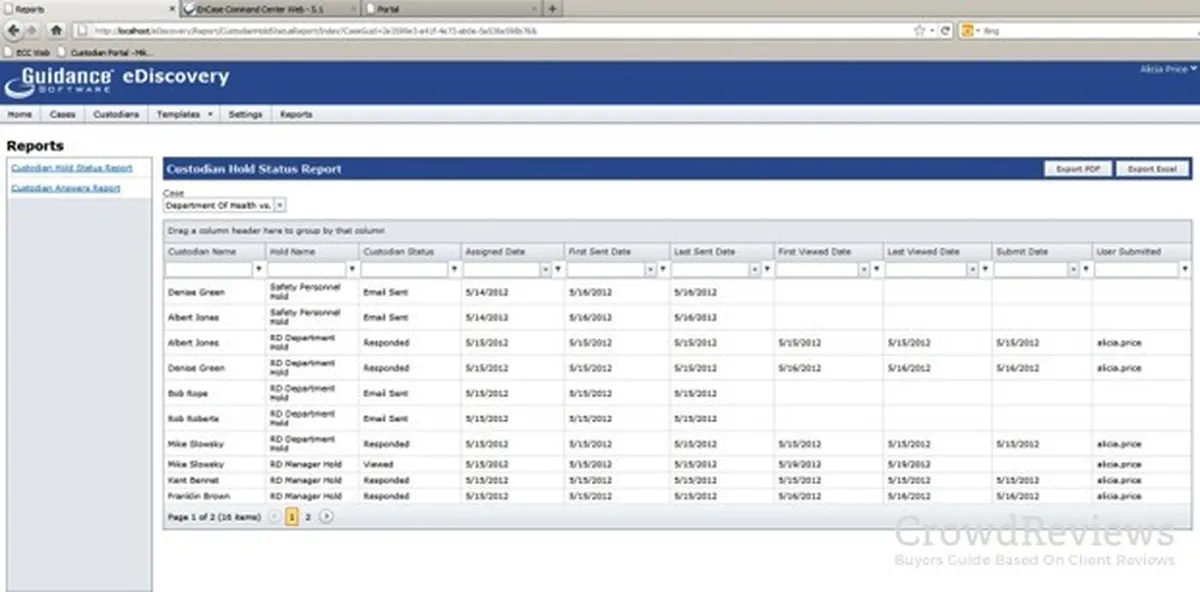Open a new browser tab with plus button
Viewport: 1200px width, 592px height.
pos(553,8)
